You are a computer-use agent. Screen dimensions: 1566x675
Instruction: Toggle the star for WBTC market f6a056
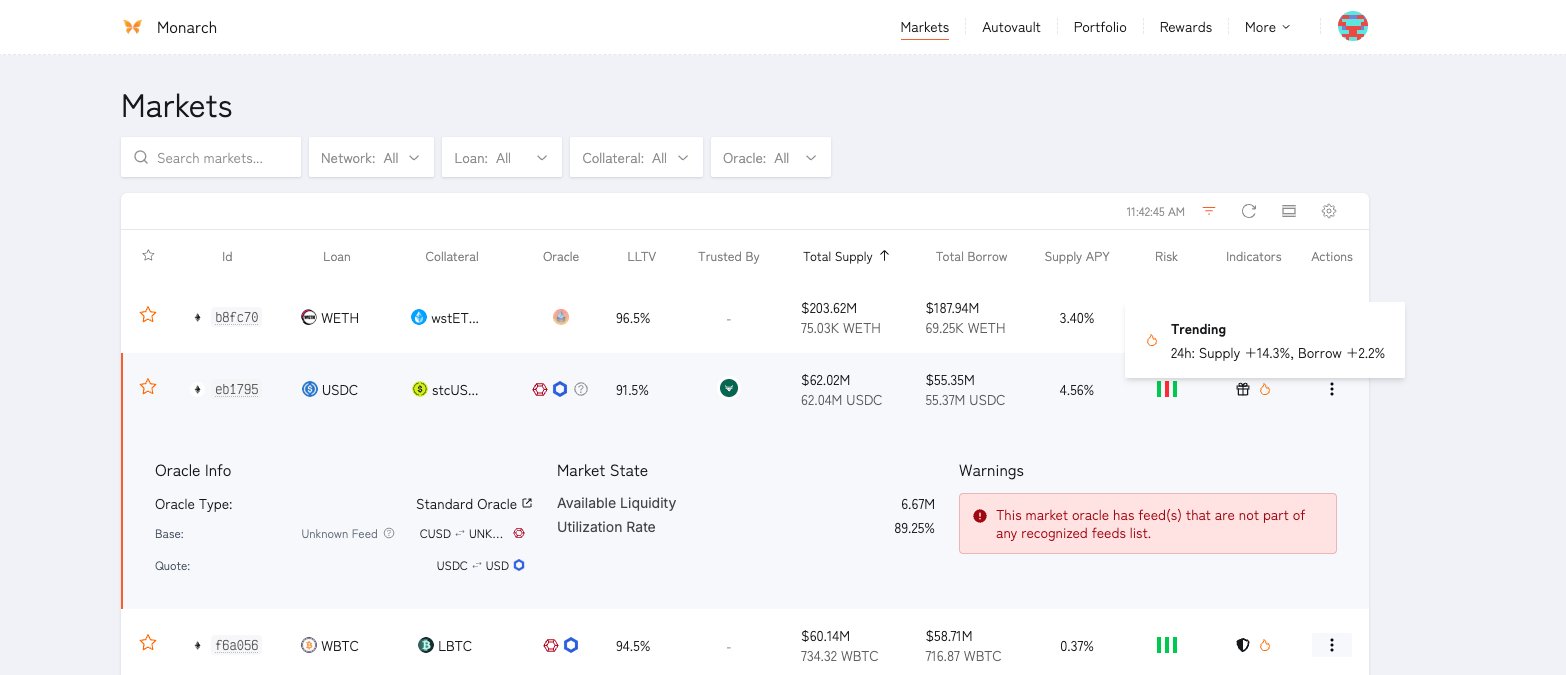click(x=148, y=644)
